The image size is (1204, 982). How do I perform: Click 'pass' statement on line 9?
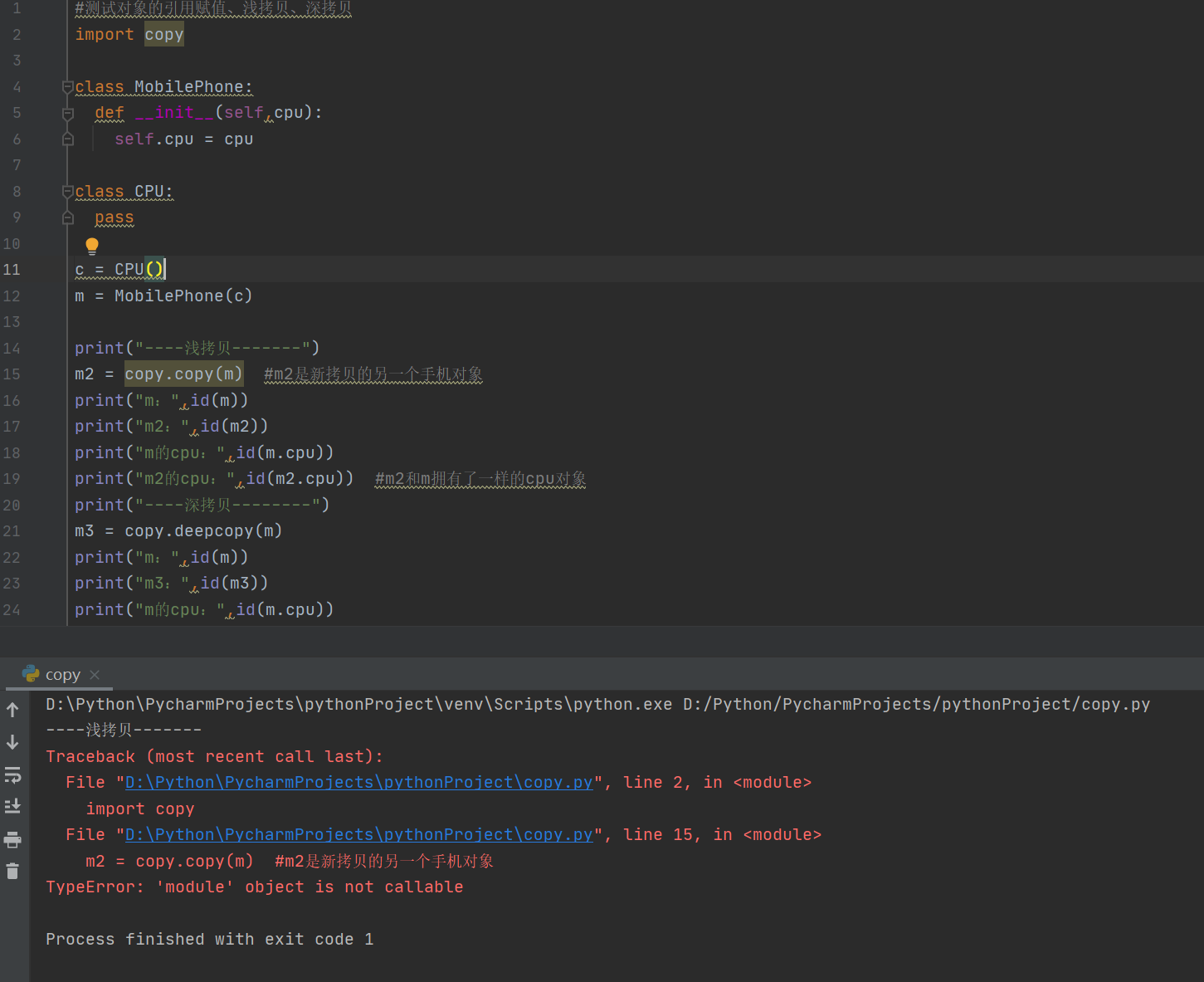(x=115, y=217)
